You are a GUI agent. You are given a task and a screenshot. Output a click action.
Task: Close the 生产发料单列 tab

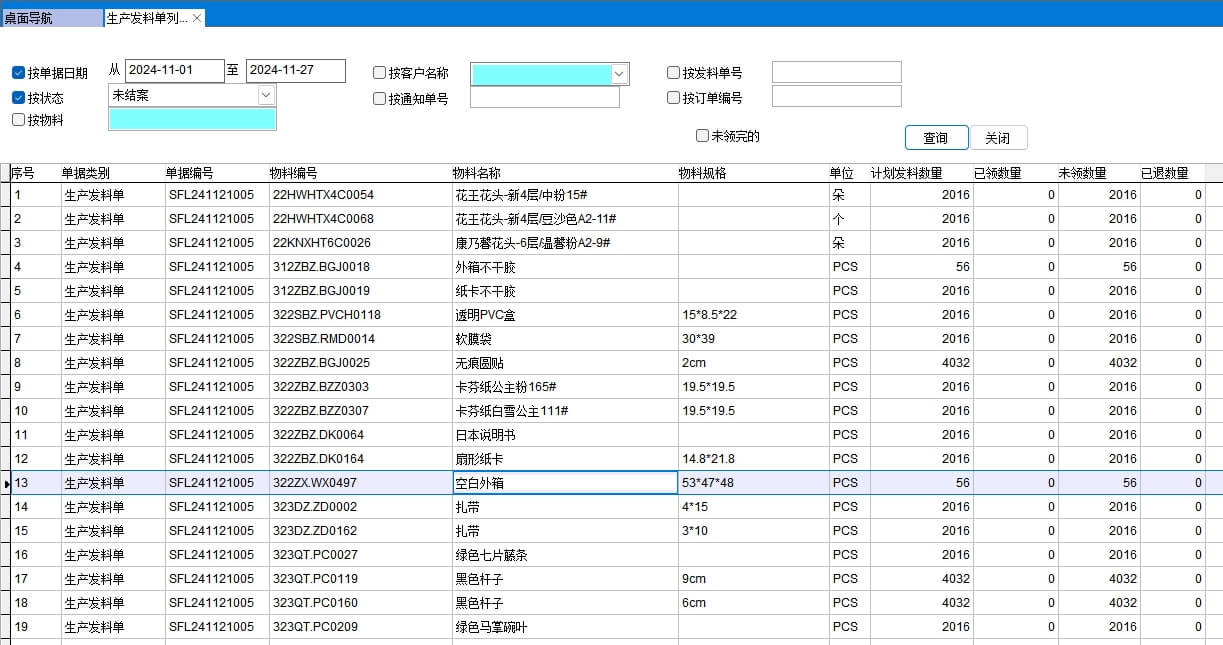[197, 18]
